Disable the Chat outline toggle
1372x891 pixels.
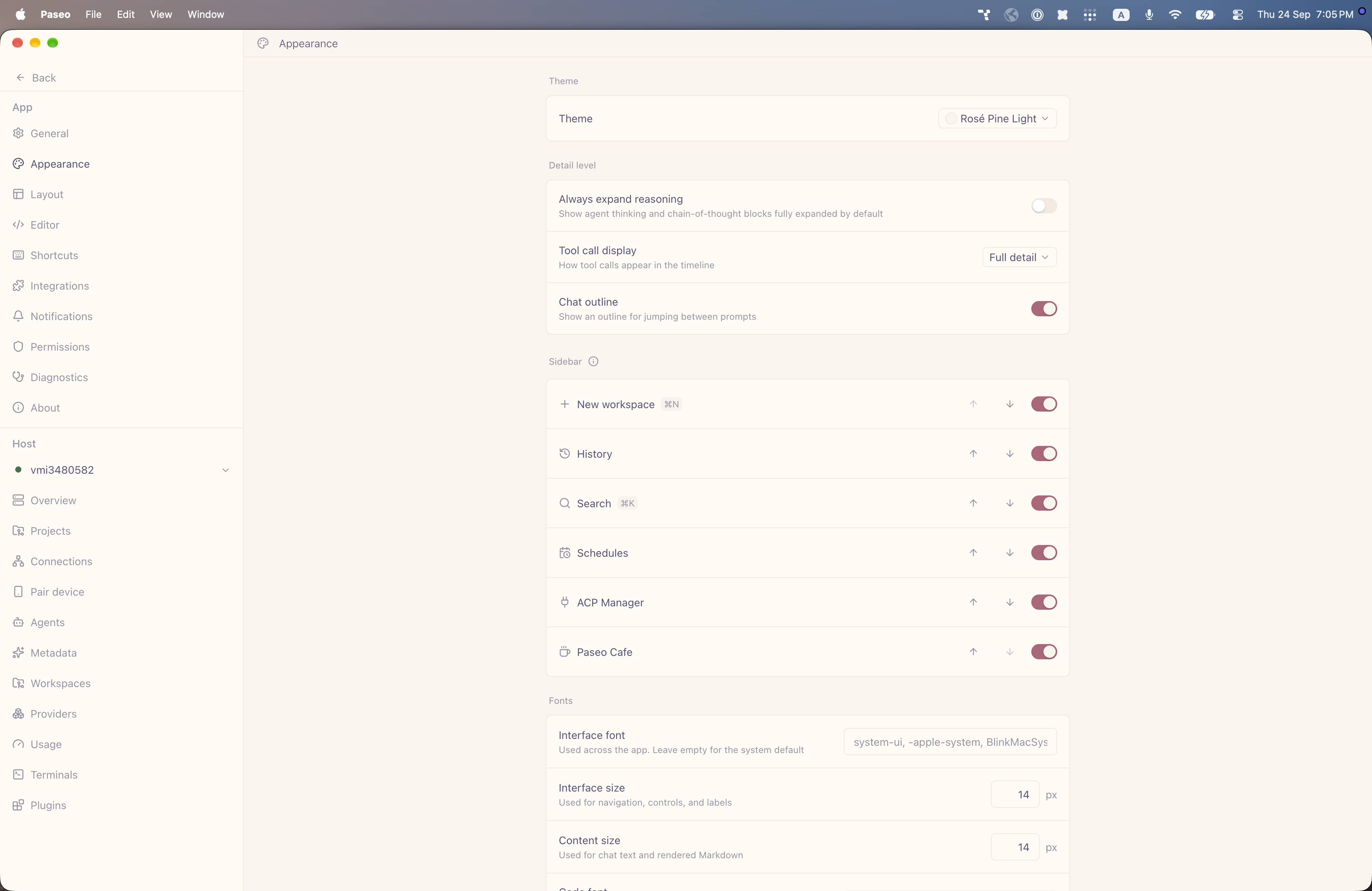[x=1043, y=309]
